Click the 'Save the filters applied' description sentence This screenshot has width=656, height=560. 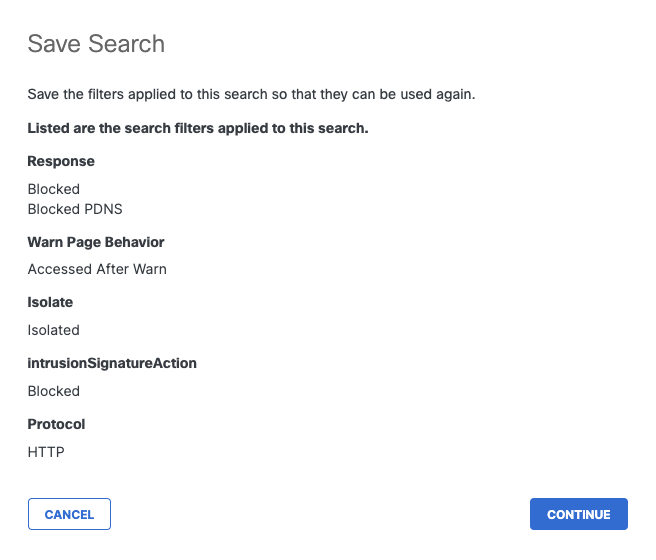(x=251, y=94)
